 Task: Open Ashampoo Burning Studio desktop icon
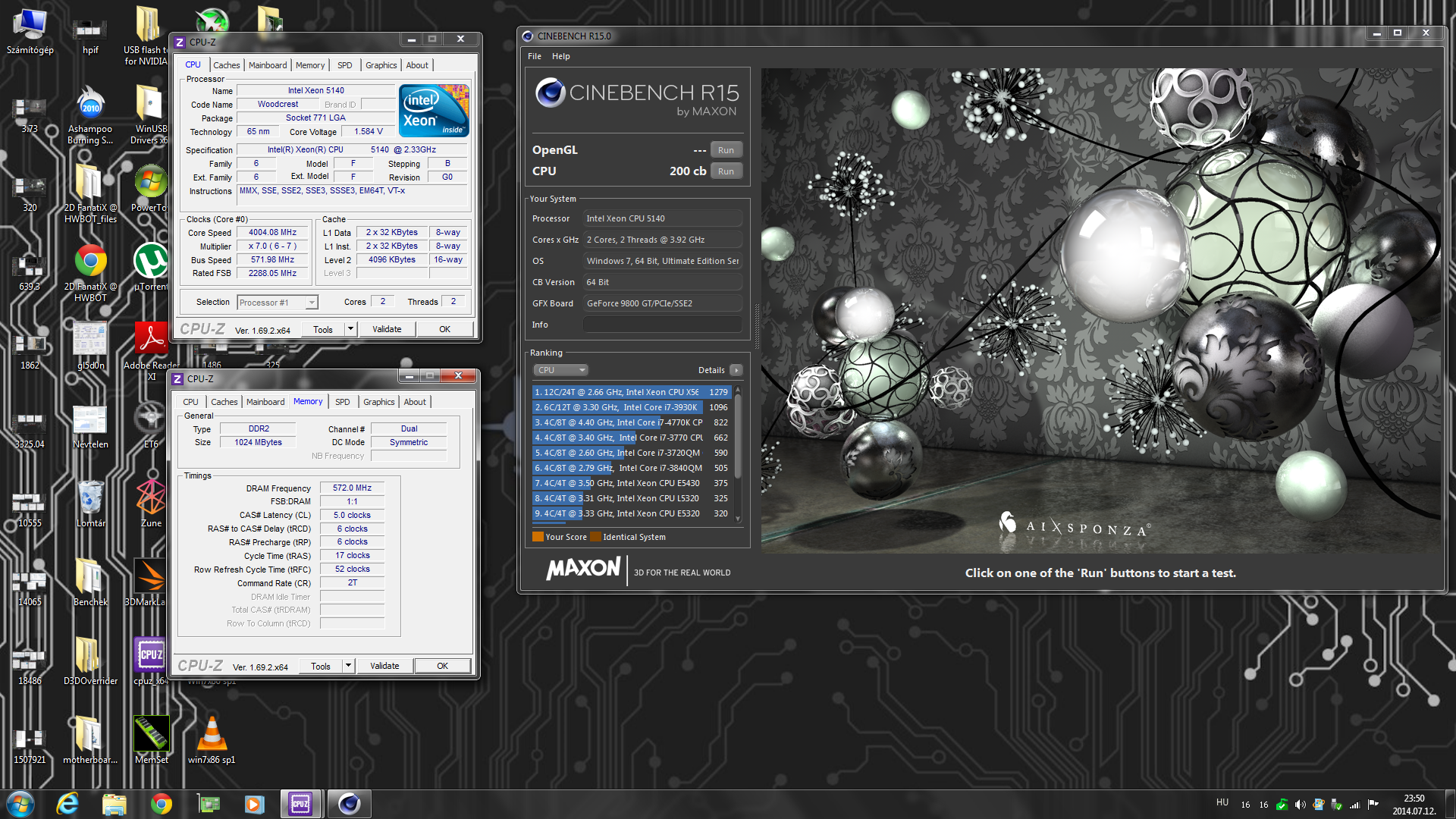(90, 115)
